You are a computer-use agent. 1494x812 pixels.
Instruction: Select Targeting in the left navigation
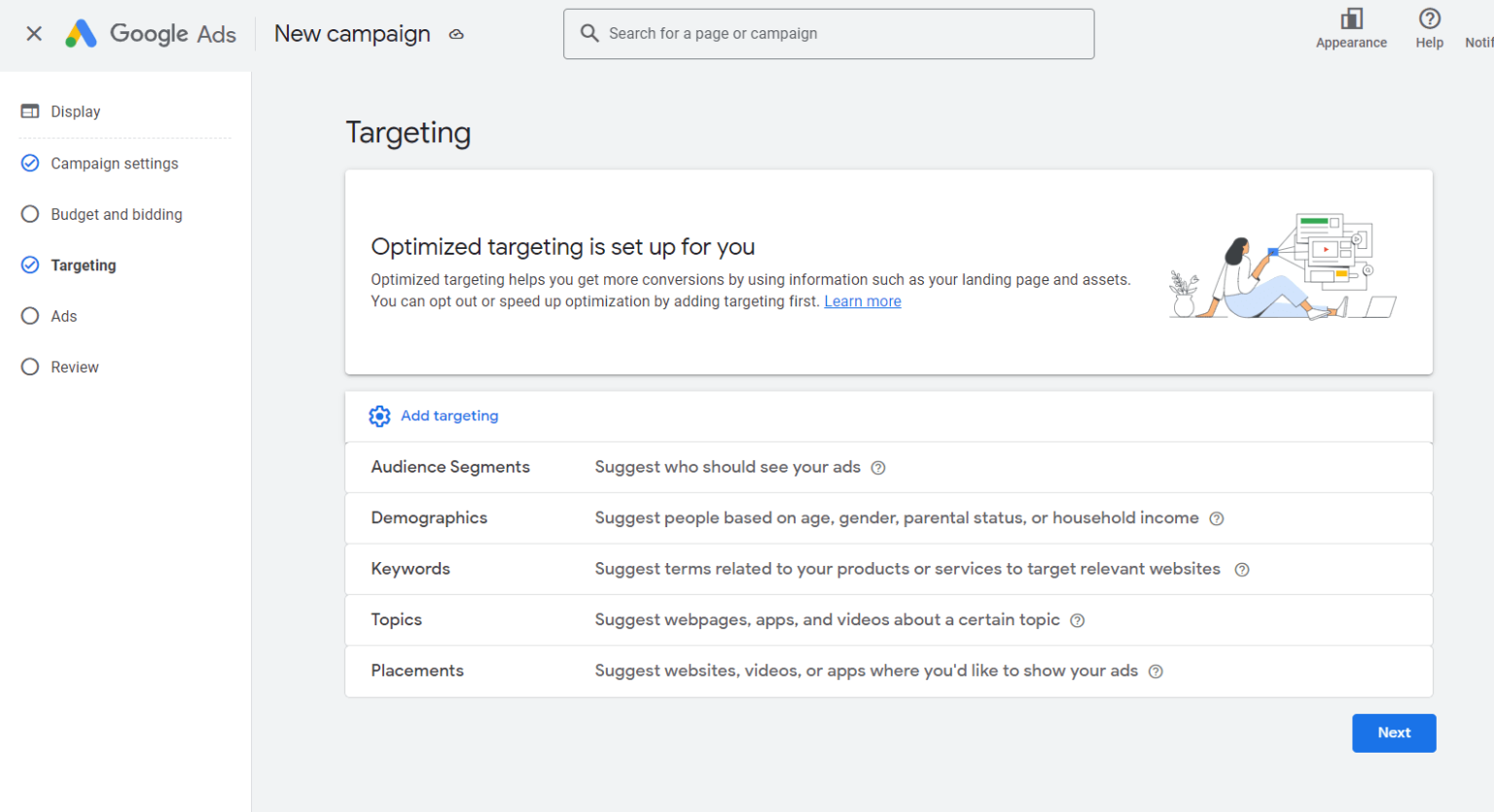(82, 265)
